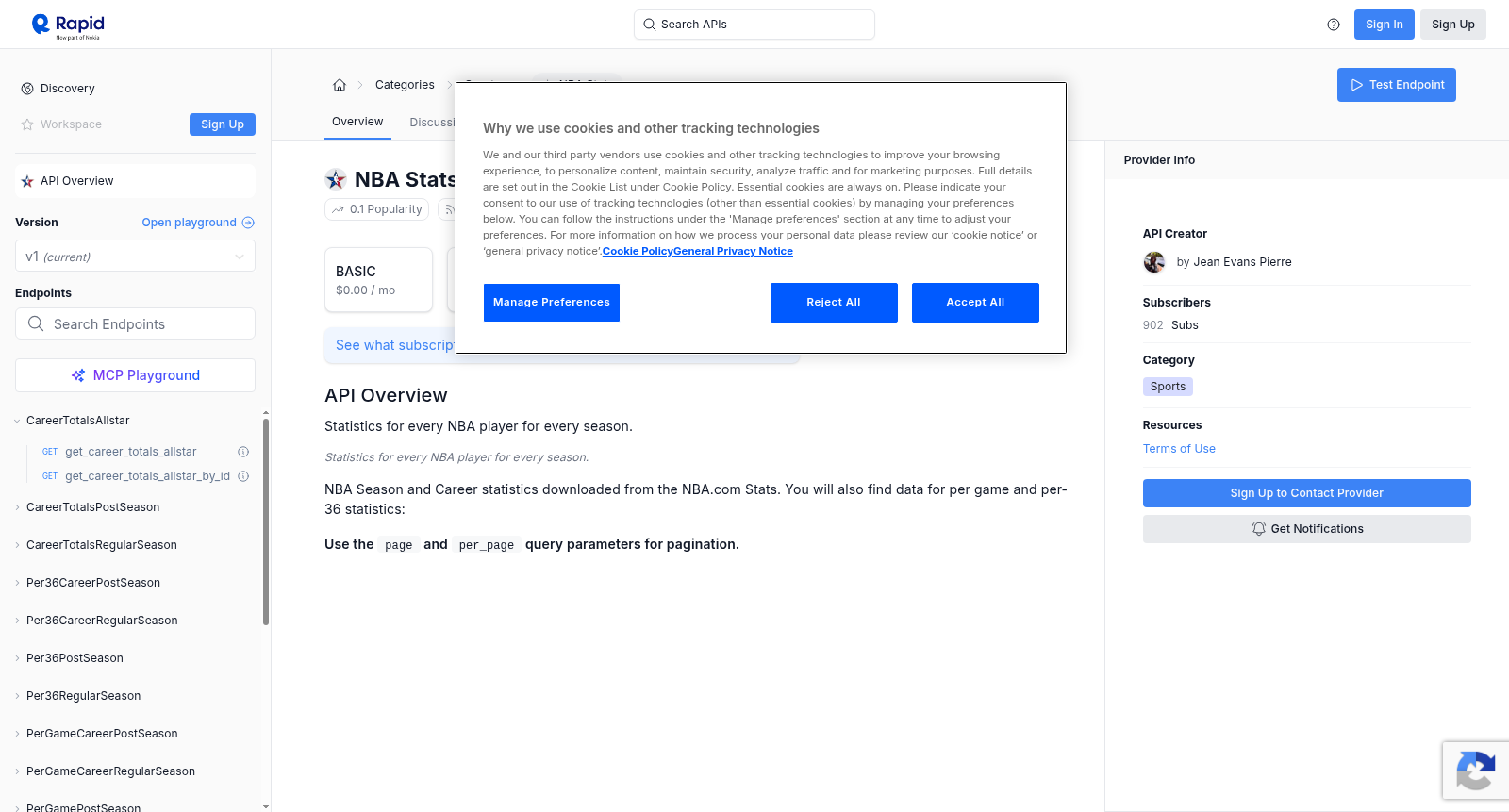Screen dimensions: 1509x812
Task: Click the MCP Playground sparkle icon
Action: tap(78, 375)
